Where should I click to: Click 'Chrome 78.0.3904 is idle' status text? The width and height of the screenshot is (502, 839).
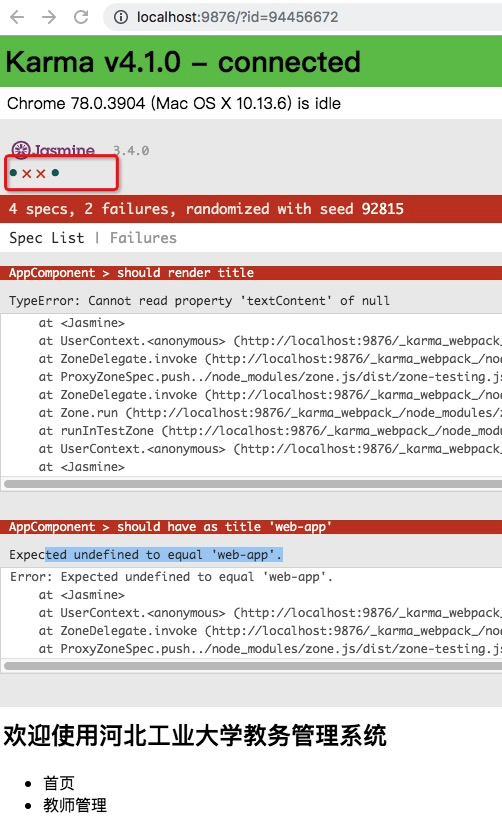click(x=174, y=103)
